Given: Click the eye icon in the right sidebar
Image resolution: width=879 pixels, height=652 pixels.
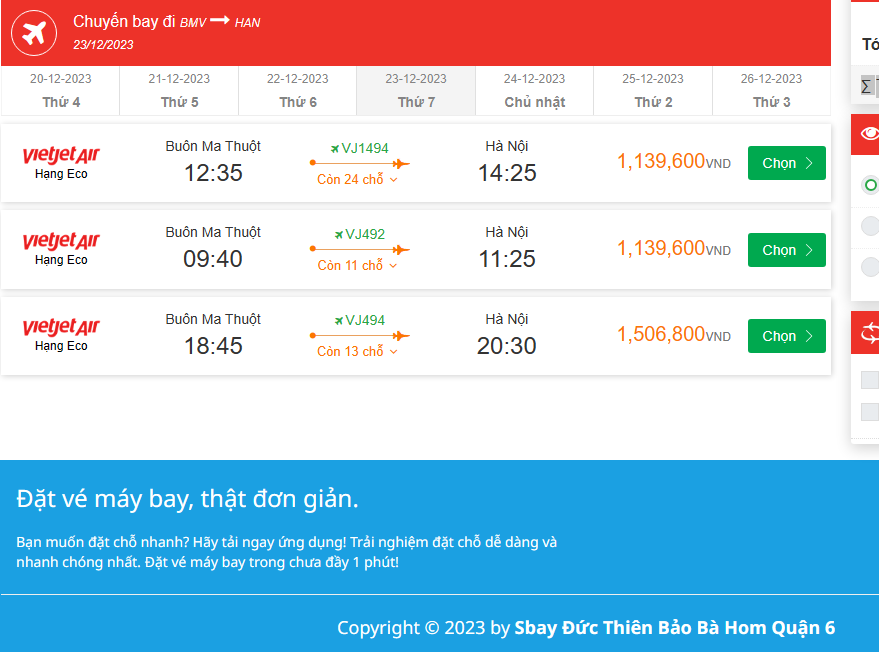Looking at the screenshot, I should (869, 135).
